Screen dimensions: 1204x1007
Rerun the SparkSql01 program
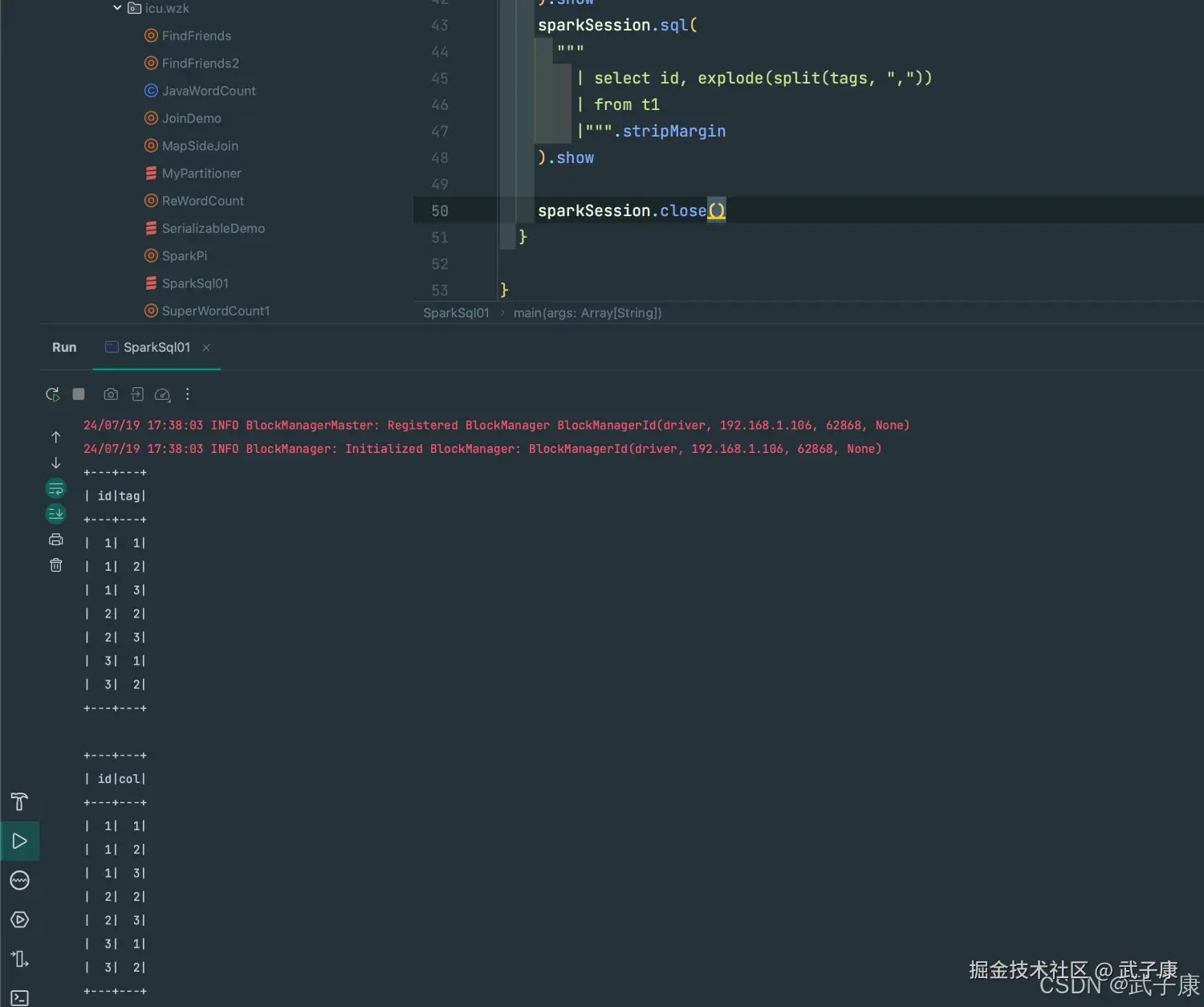(53, 394)
